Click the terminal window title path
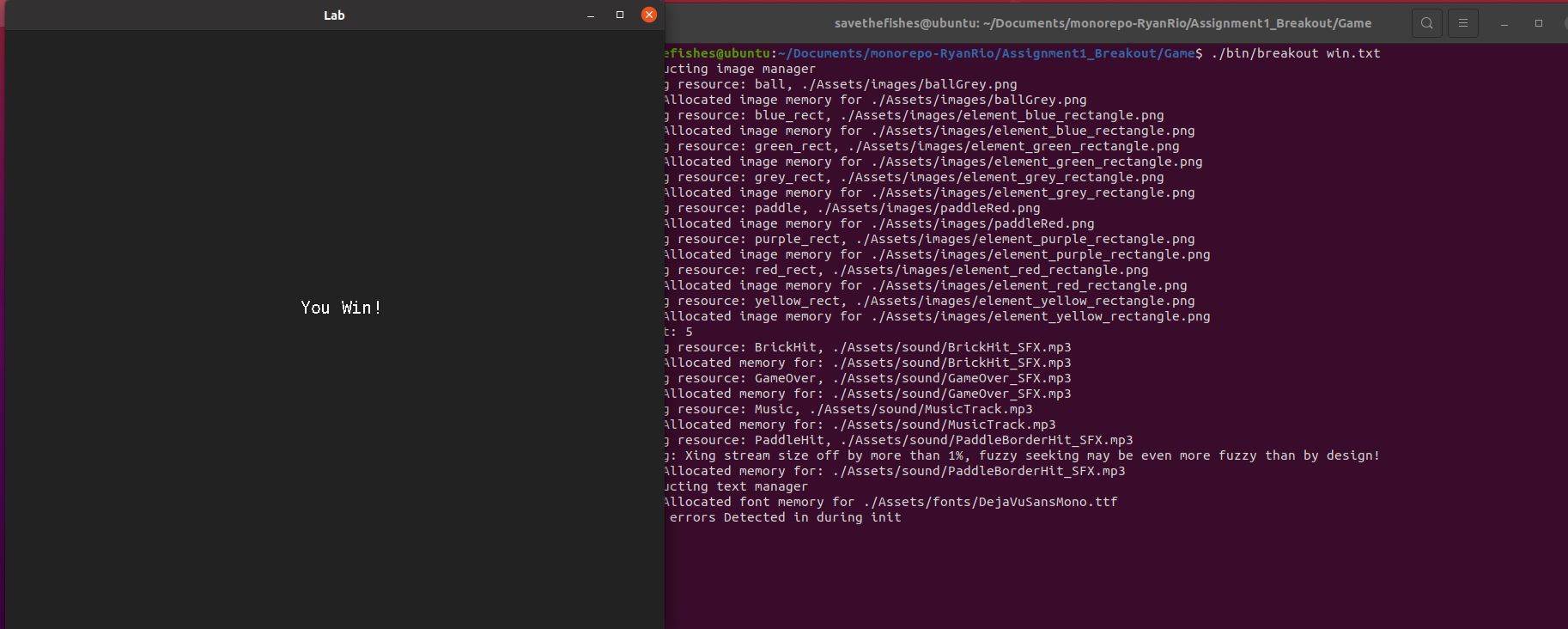1568x629 pixels. pos(1103,23)
